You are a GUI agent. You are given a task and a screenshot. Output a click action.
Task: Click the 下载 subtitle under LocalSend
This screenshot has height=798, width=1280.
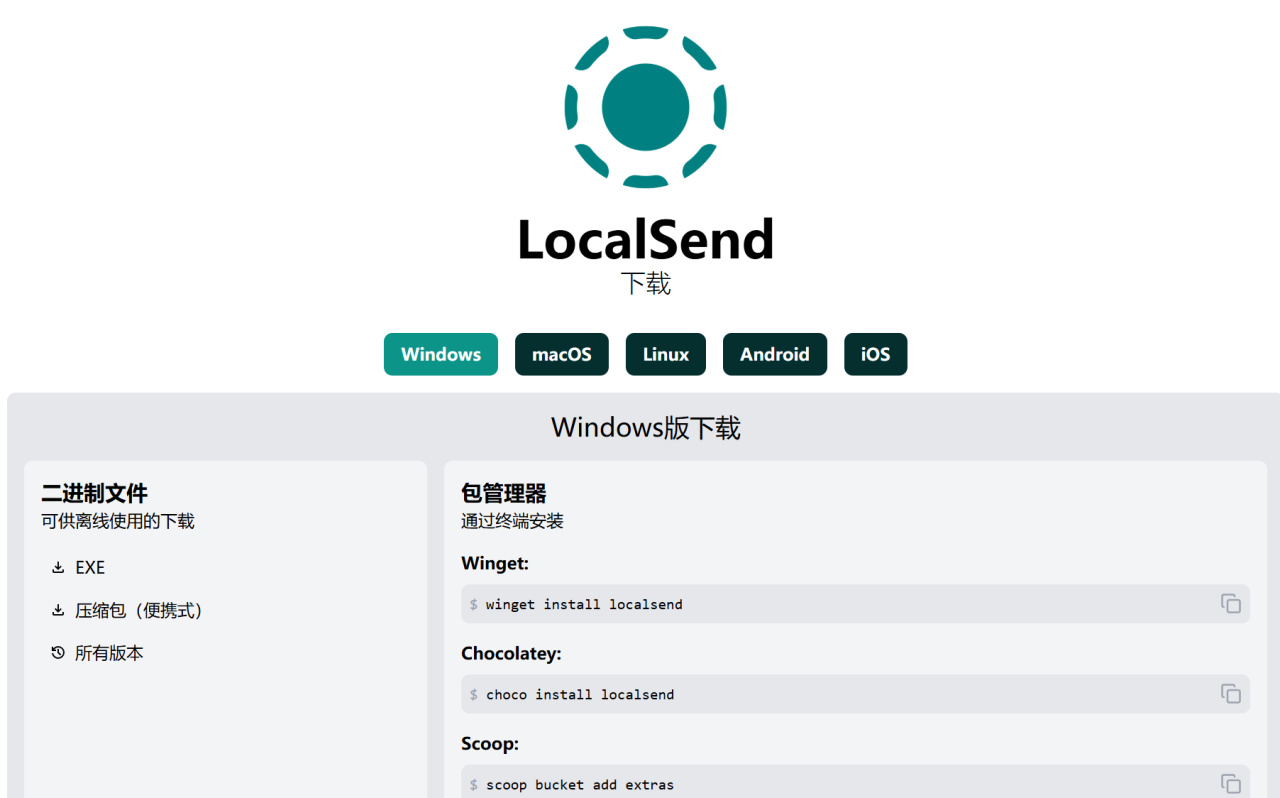coord(646,284)
